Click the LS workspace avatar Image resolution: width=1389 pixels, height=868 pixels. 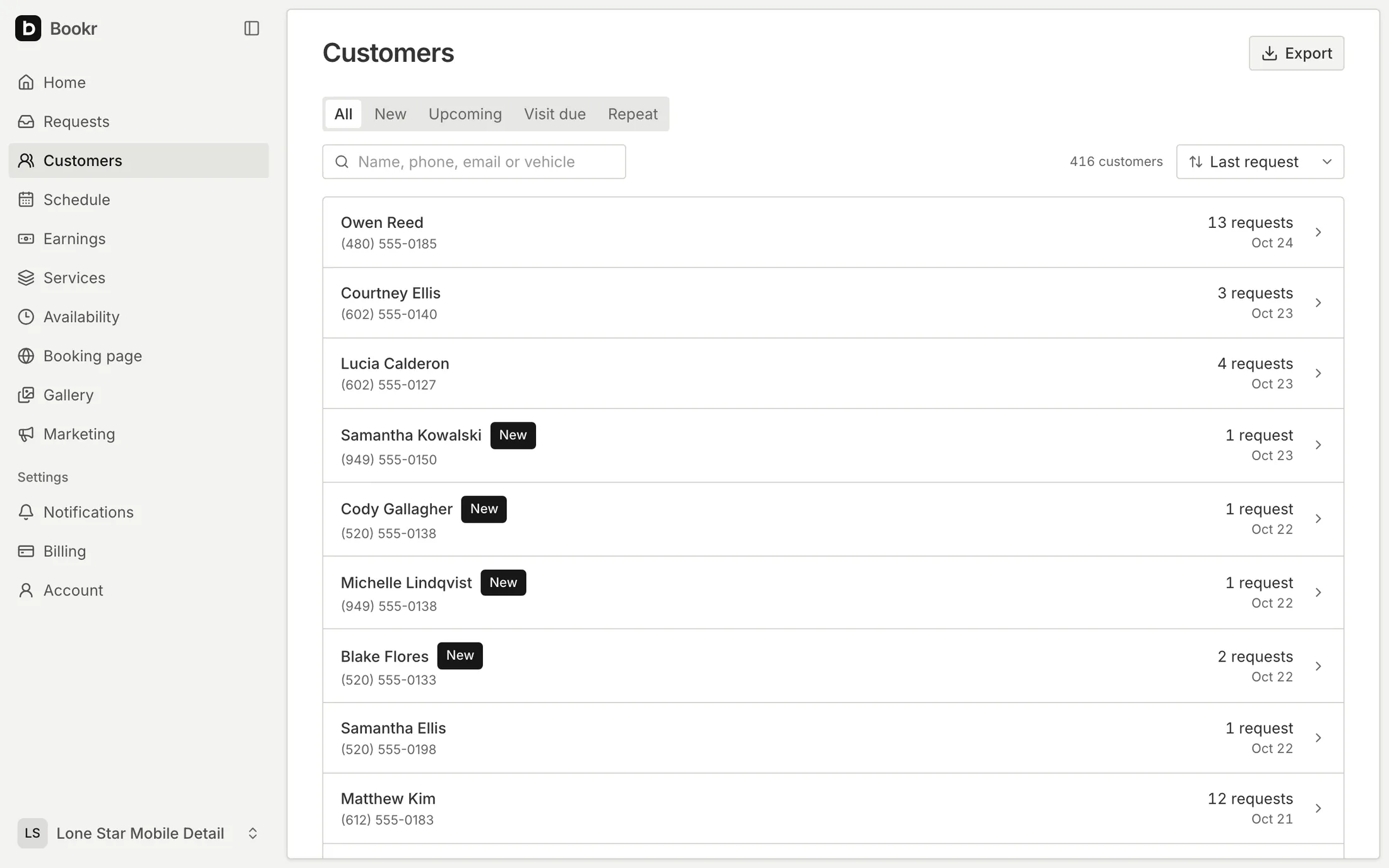click(32, 833)
